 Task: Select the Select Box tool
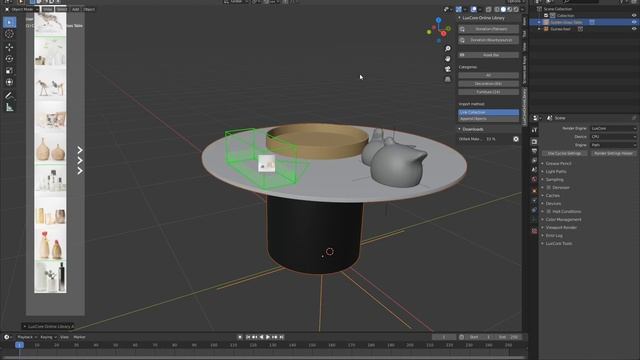click(x=9, y=22)
